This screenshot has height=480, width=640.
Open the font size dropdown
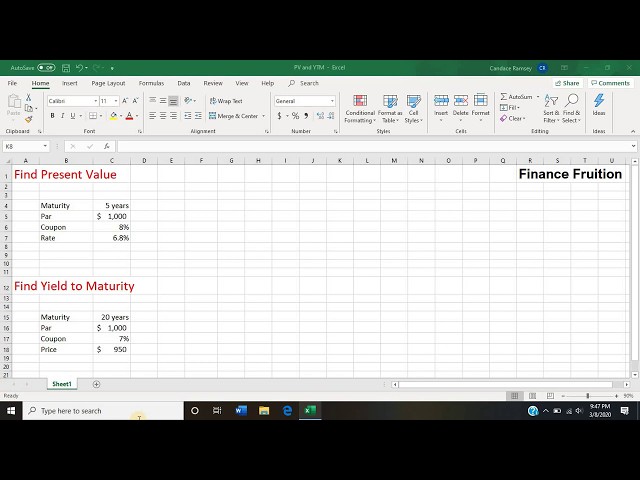click(116, 101)
